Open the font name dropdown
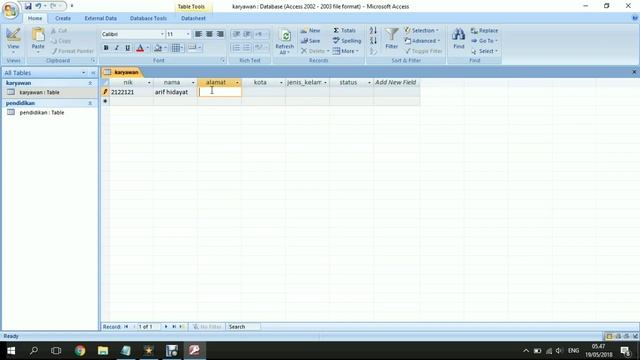The image size is (640, 360). [162, 34]
